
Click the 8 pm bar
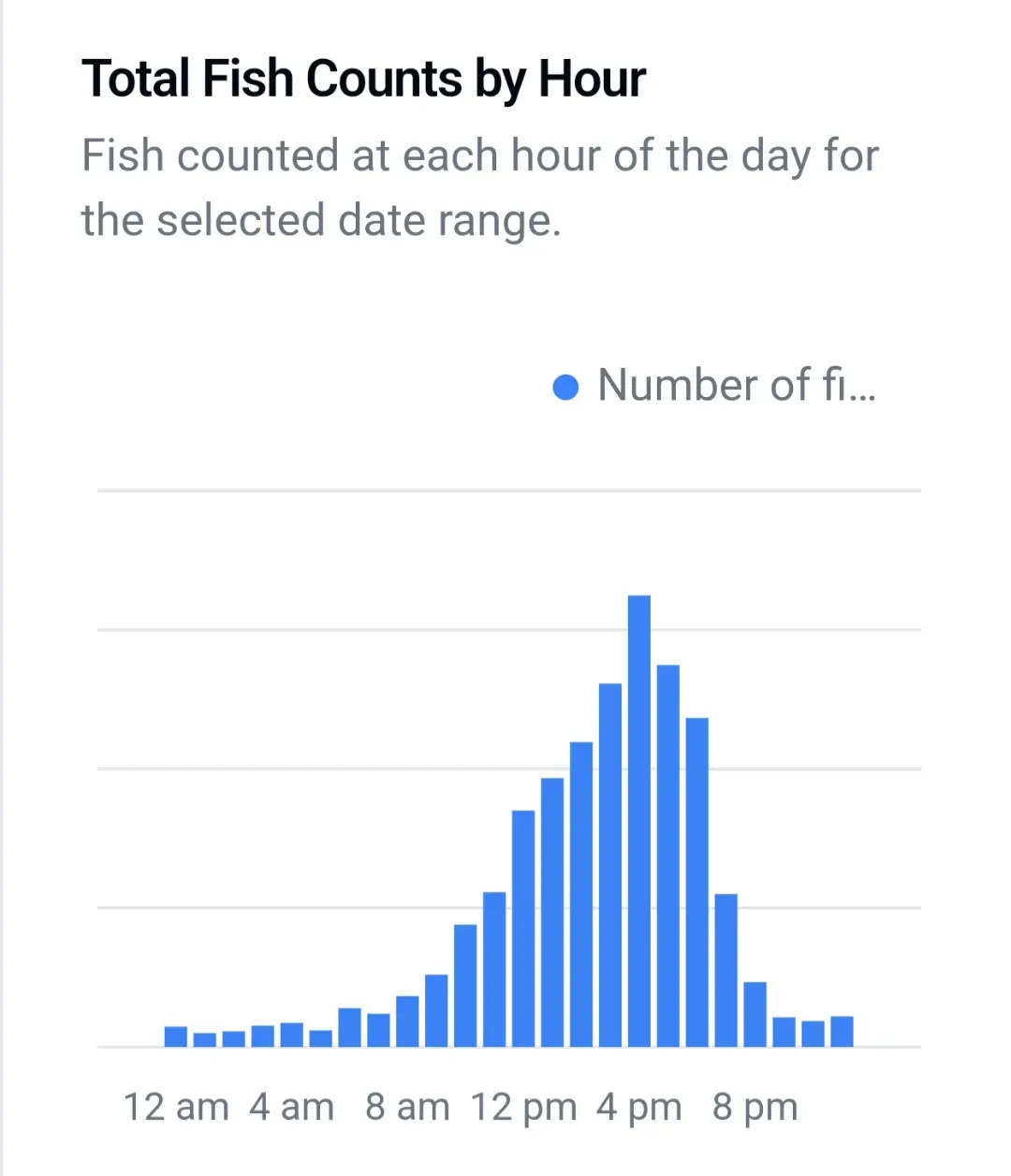(x=755, y=1013)
